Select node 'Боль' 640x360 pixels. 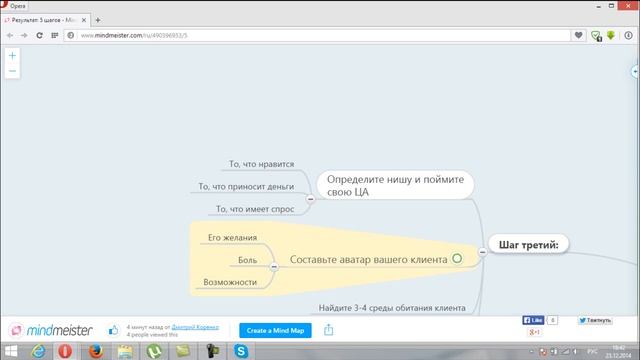click(247, 260)
